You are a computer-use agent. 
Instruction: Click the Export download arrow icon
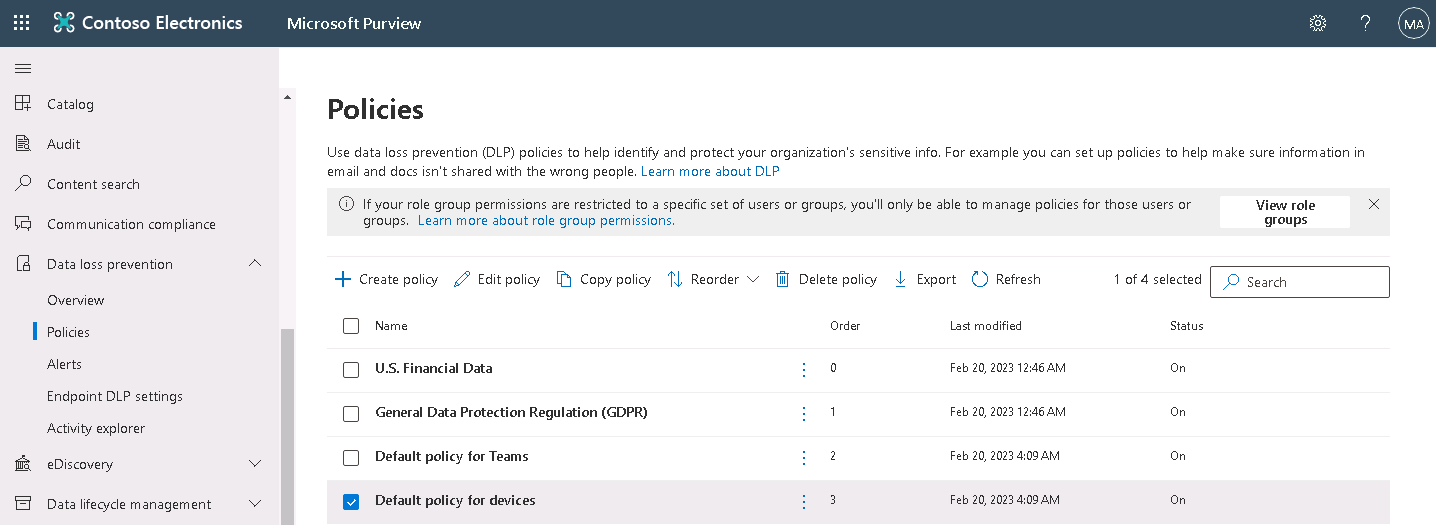tap(900, 279)
